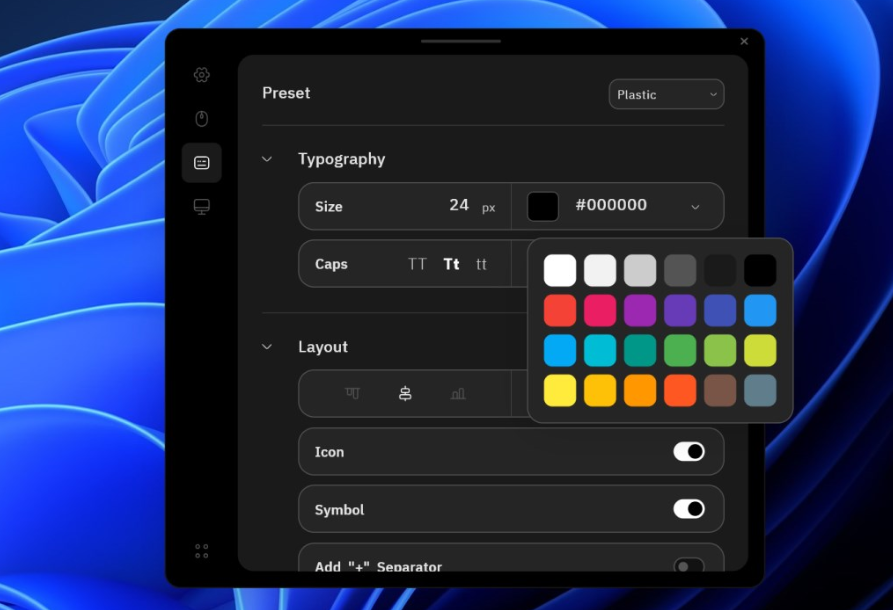
Task: Pick the deep orange-red swatch
Action: (x=680, y=390)
